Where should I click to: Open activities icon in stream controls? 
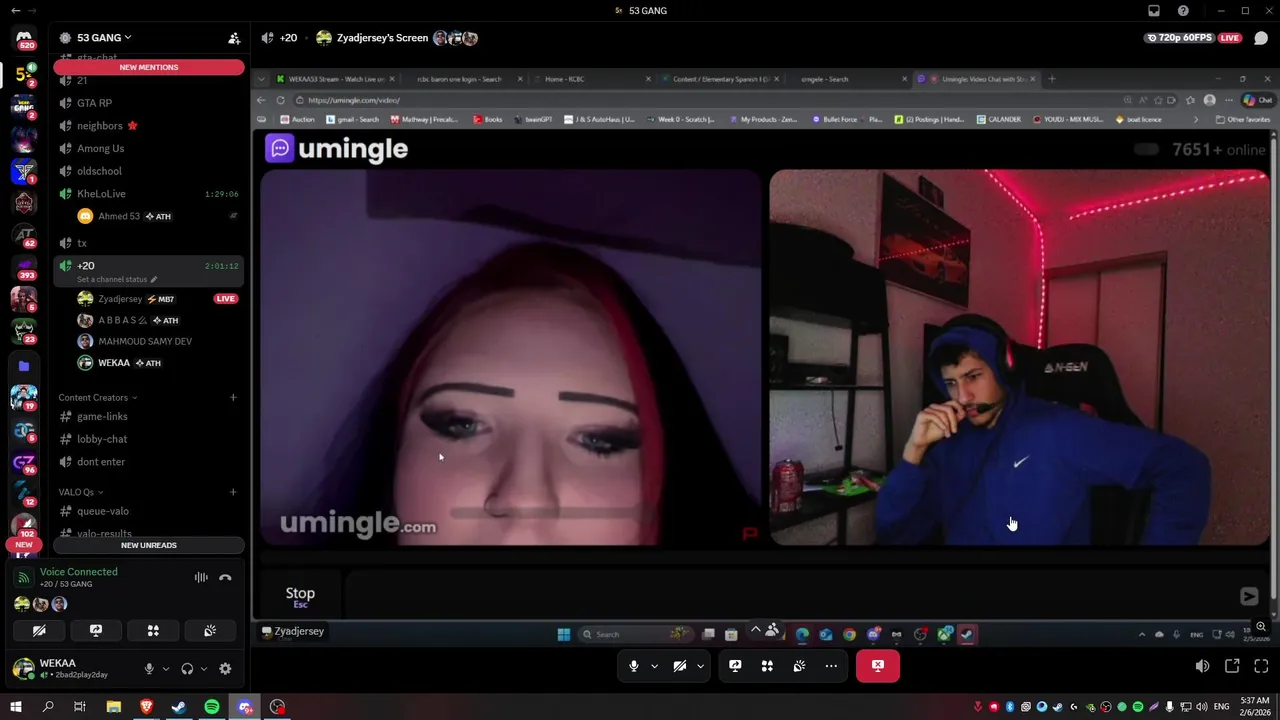click(767, 666)
